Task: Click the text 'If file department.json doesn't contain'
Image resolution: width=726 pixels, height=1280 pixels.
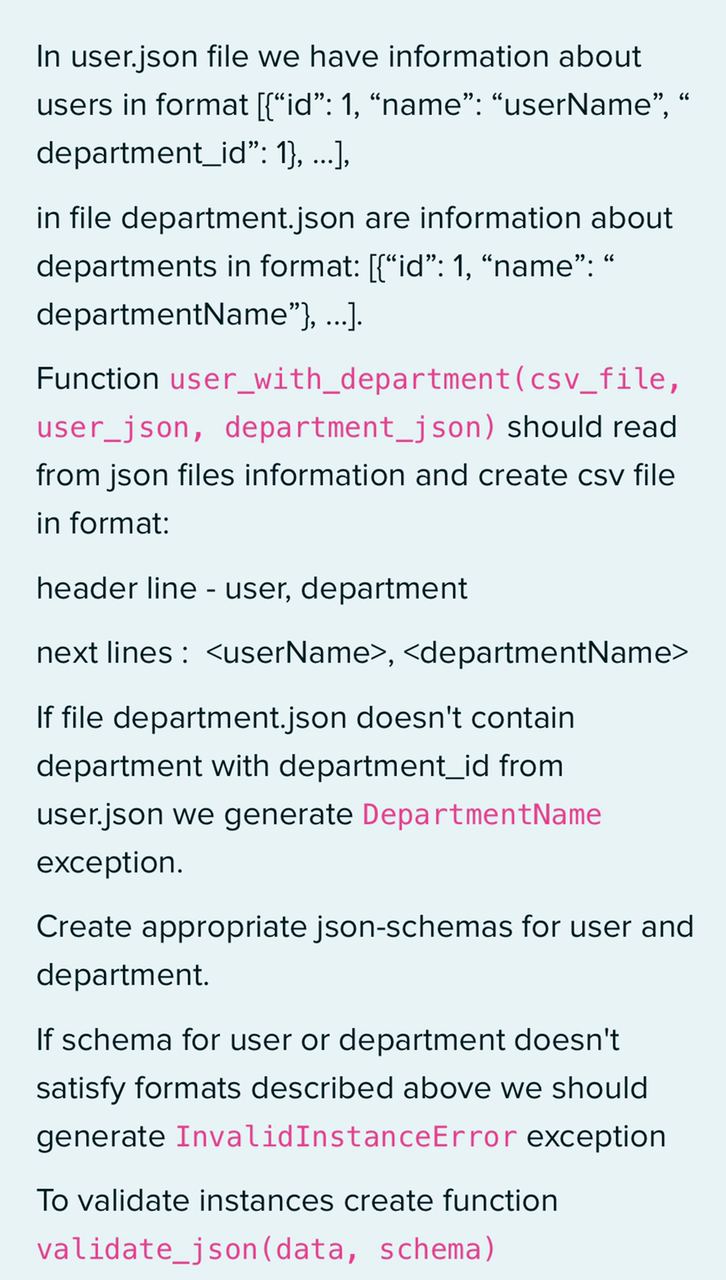Action: click(305, 718)
